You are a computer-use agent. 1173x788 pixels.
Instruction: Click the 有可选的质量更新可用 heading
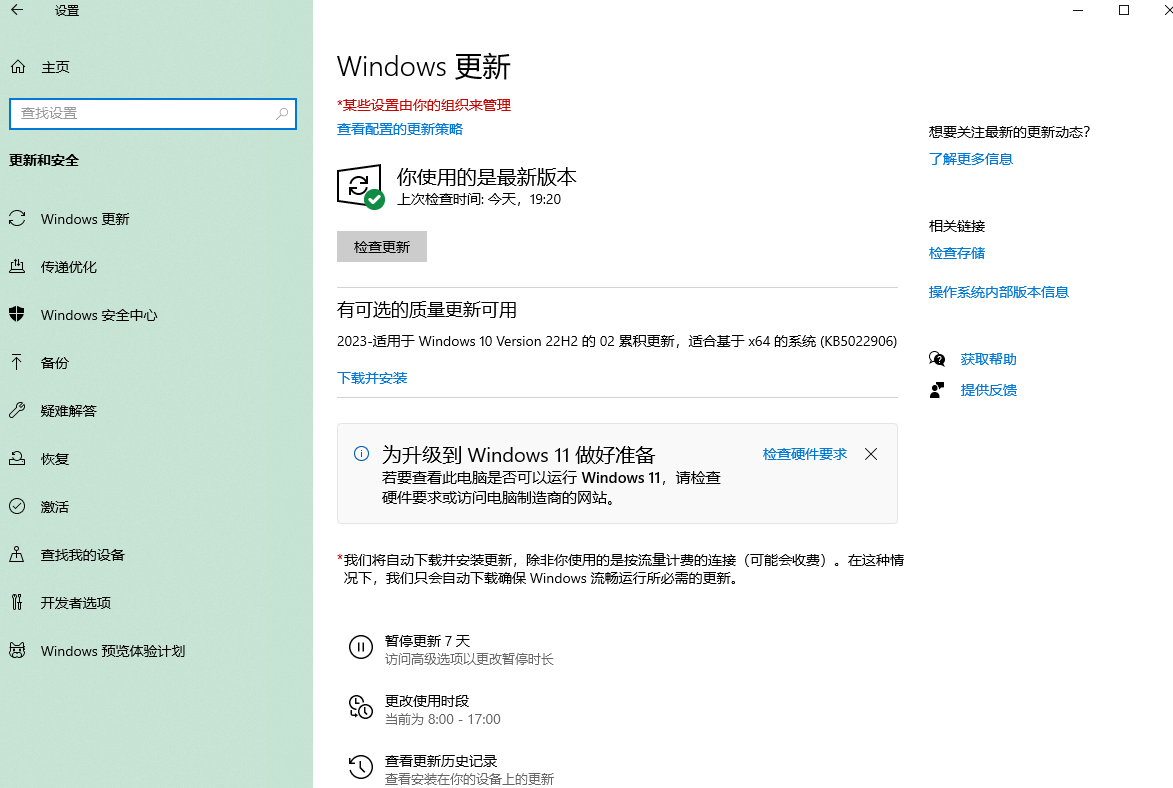pyautogui.click(x=426, y=310)
